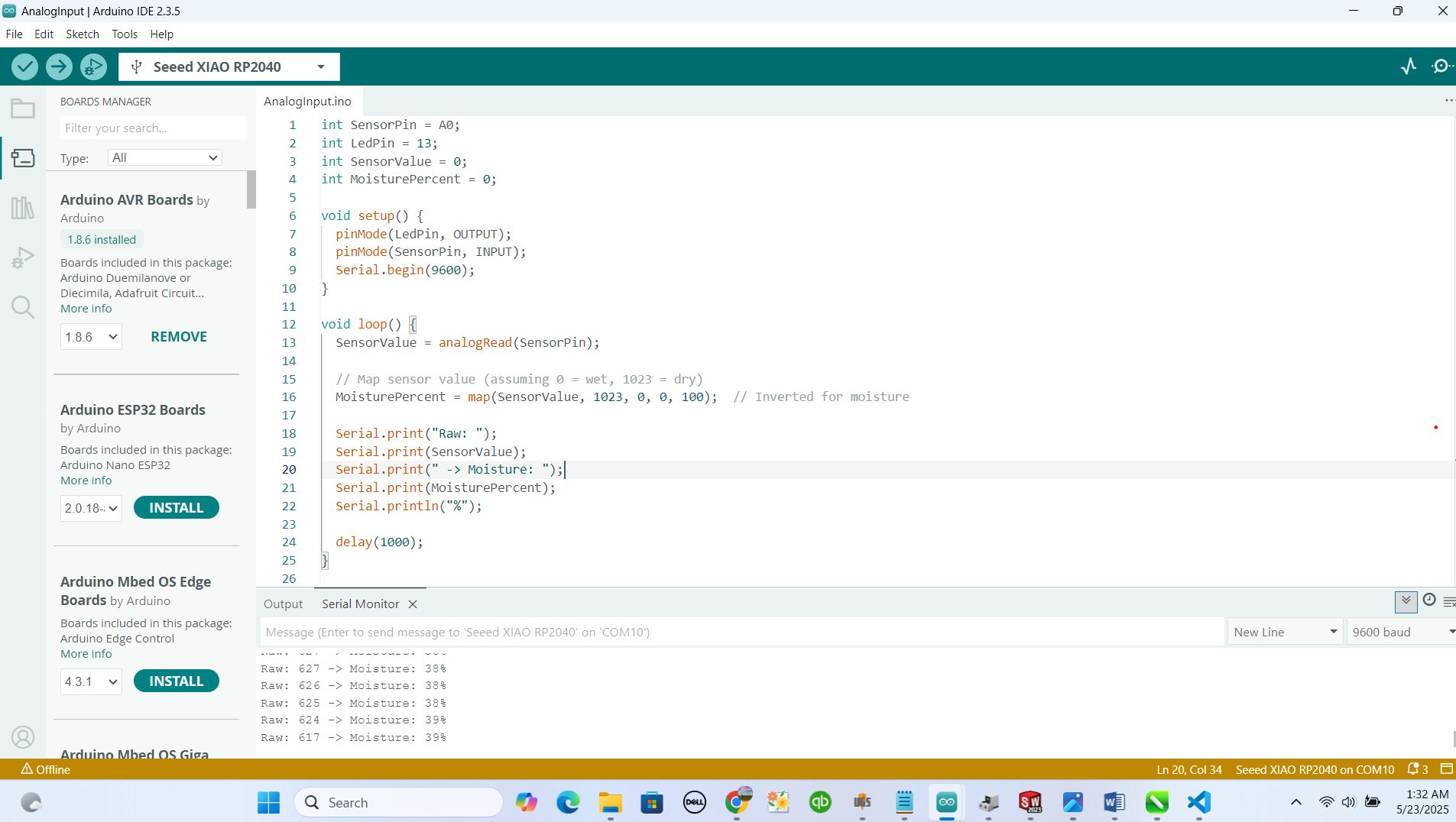Open Arduino ESP32 Boards version dropdown

coord(91,508)
